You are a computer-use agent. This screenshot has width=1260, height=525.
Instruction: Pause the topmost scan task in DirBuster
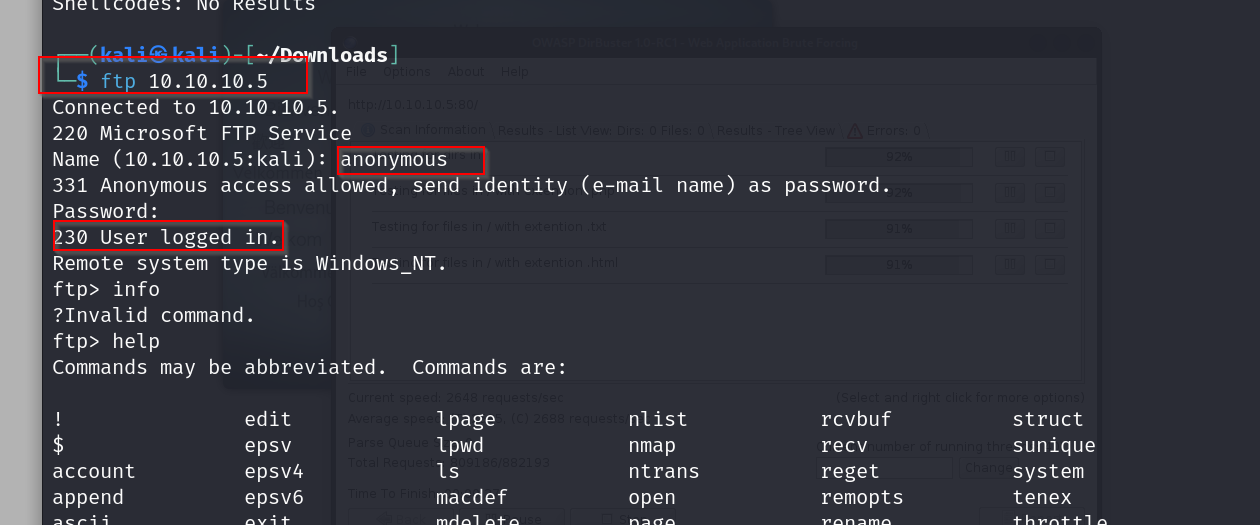1009,157
